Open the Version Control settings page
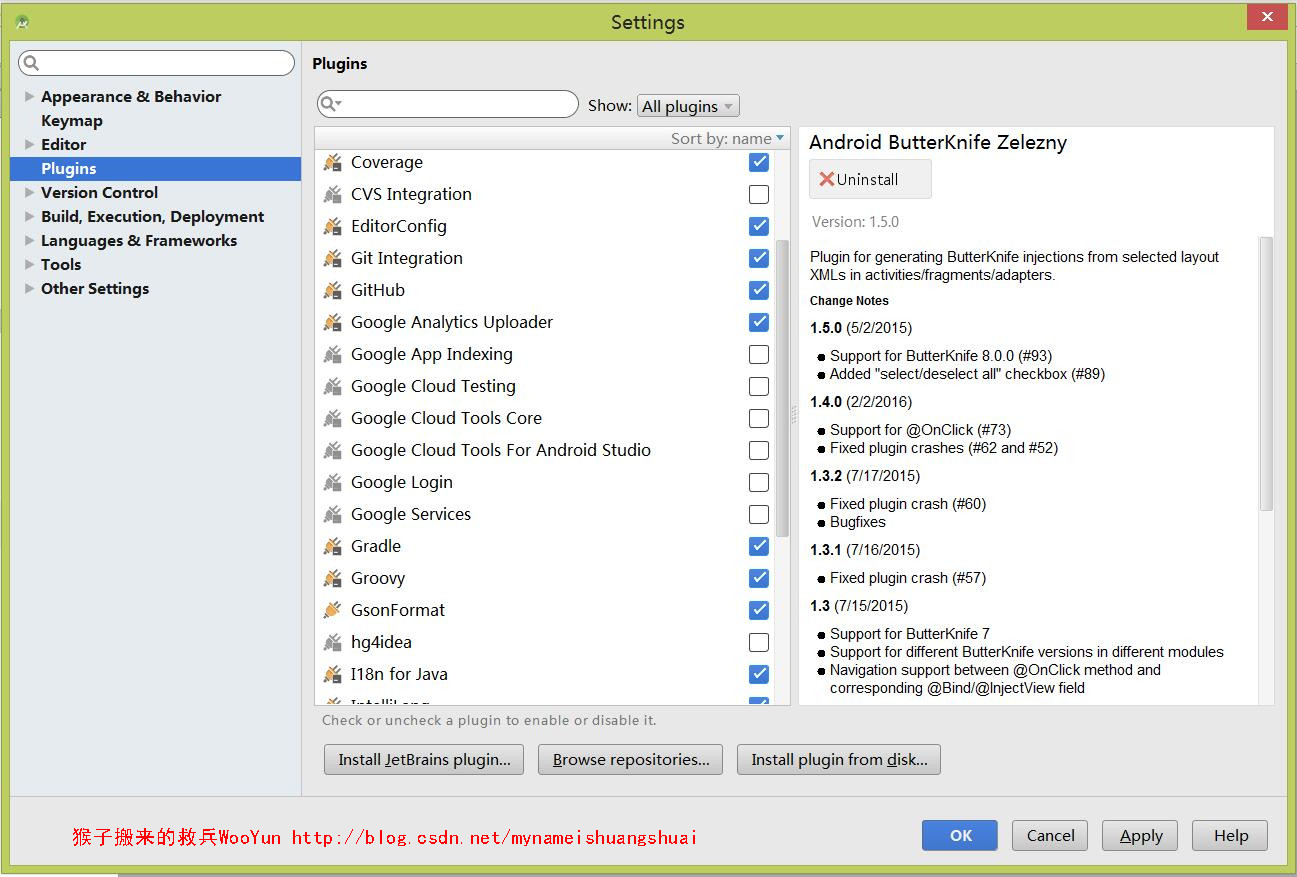The width and height of the screenshot is (1297, 877). click(x=99, y=192)
